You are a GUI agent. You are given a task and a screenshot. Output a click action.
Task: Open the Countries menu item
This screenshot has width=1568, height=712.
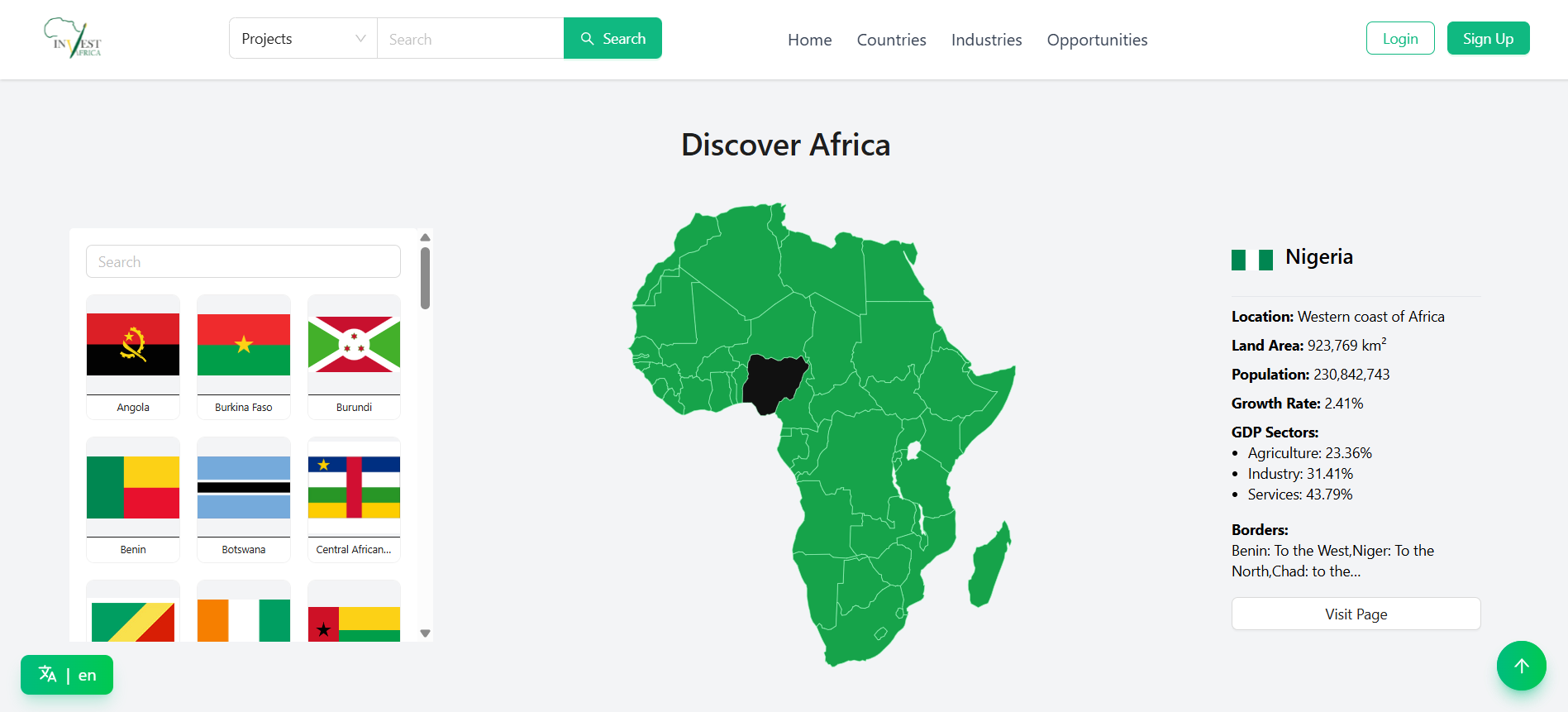click(891, 40)
